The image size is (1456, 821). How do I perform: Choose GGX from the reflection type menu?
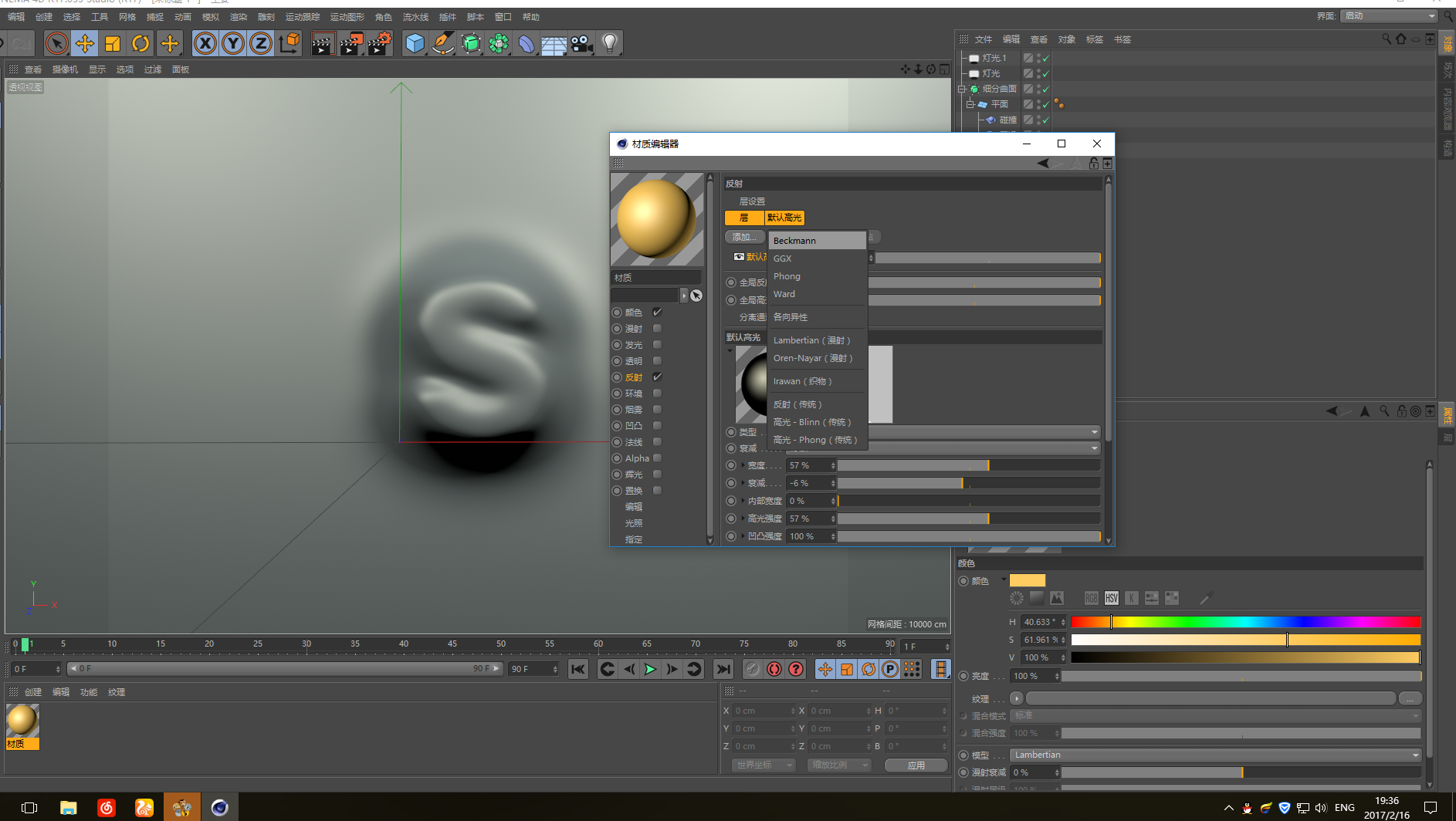click(818, 258)
